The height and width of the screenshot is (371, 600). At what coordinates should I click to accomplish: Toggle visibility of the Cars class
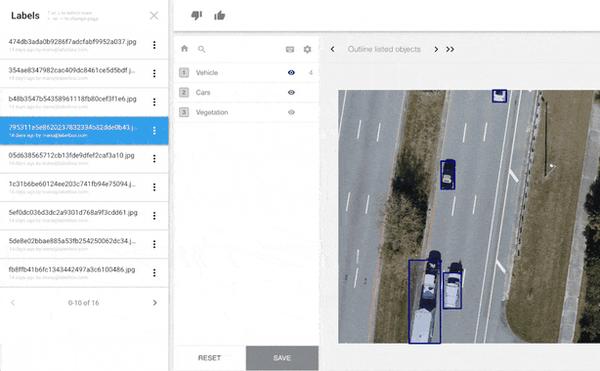291,92
